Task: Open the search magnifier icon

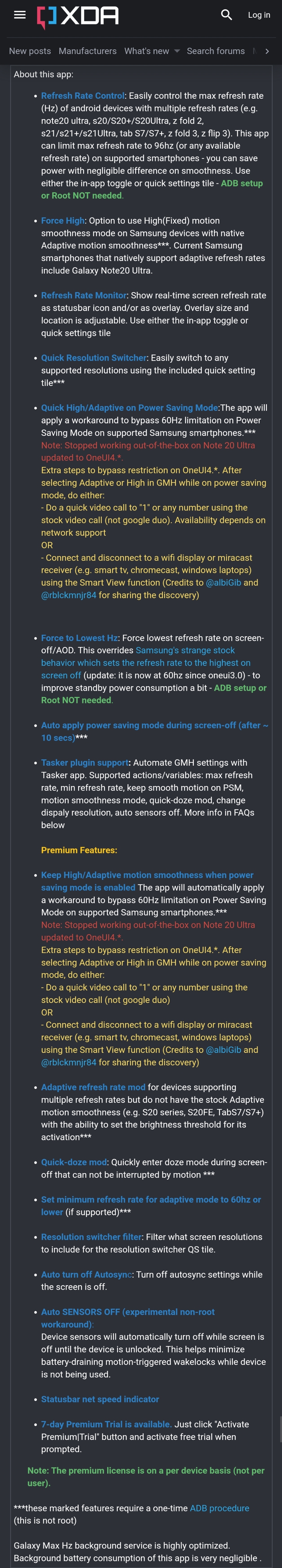Action: [x=227, y=15]
